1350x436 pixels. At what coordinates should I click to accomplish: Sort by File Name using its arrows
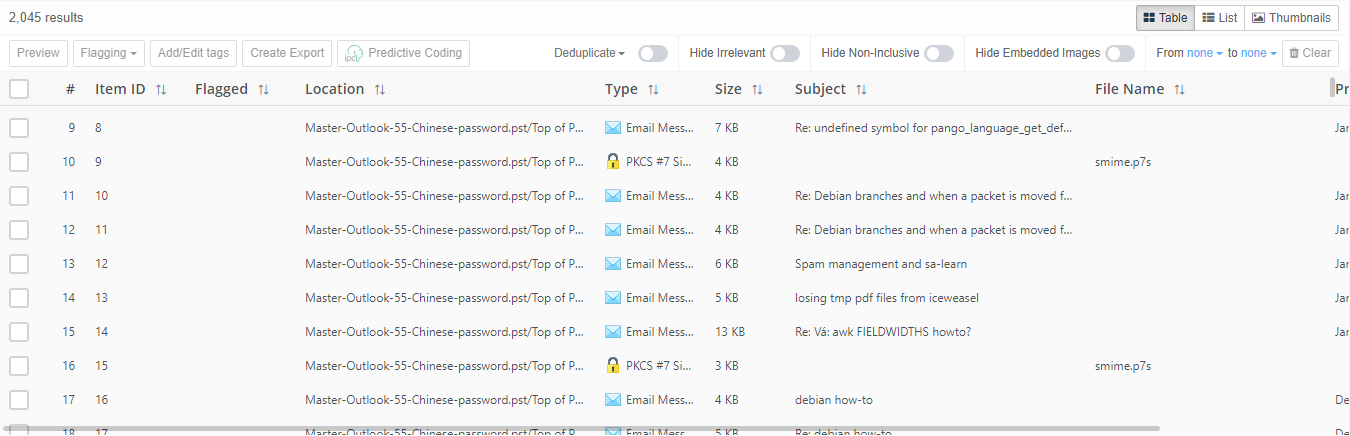(x=1179, y=90)
